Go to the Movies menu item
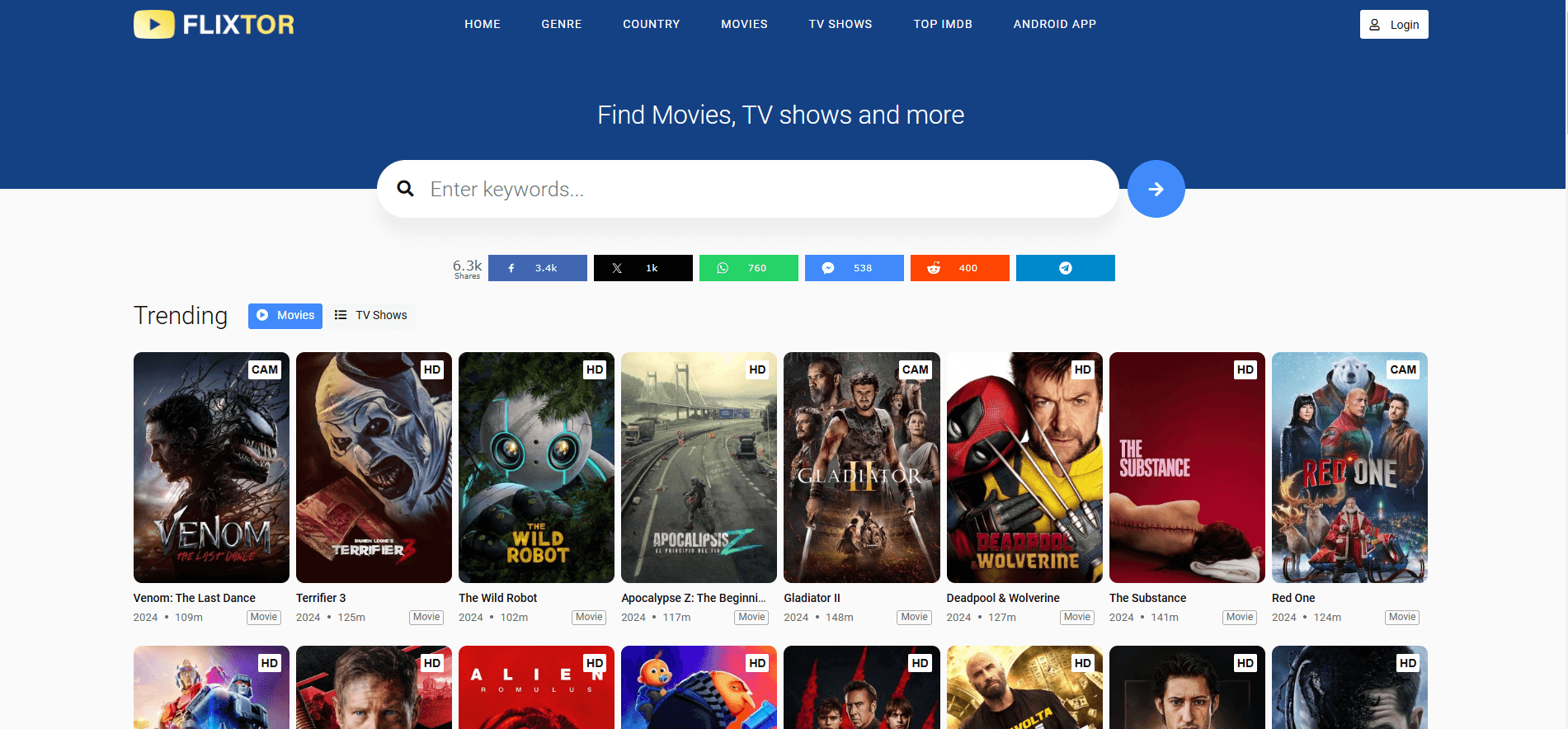Screen dimensions: 1568x729 745,24
